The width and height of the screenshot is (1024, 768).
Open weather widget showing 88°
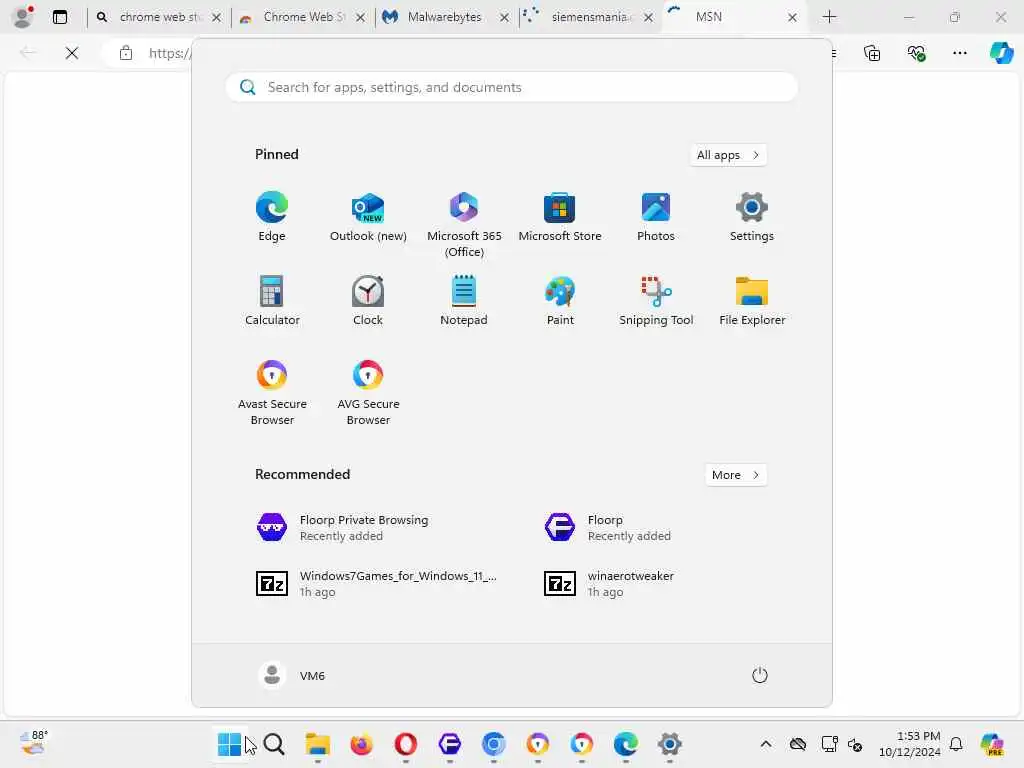point(33,743)
